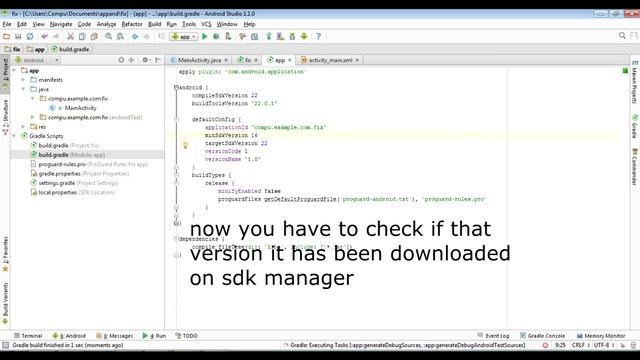
Task: Click the navigate Back blue arrow
Action: (x=135, y=36)
